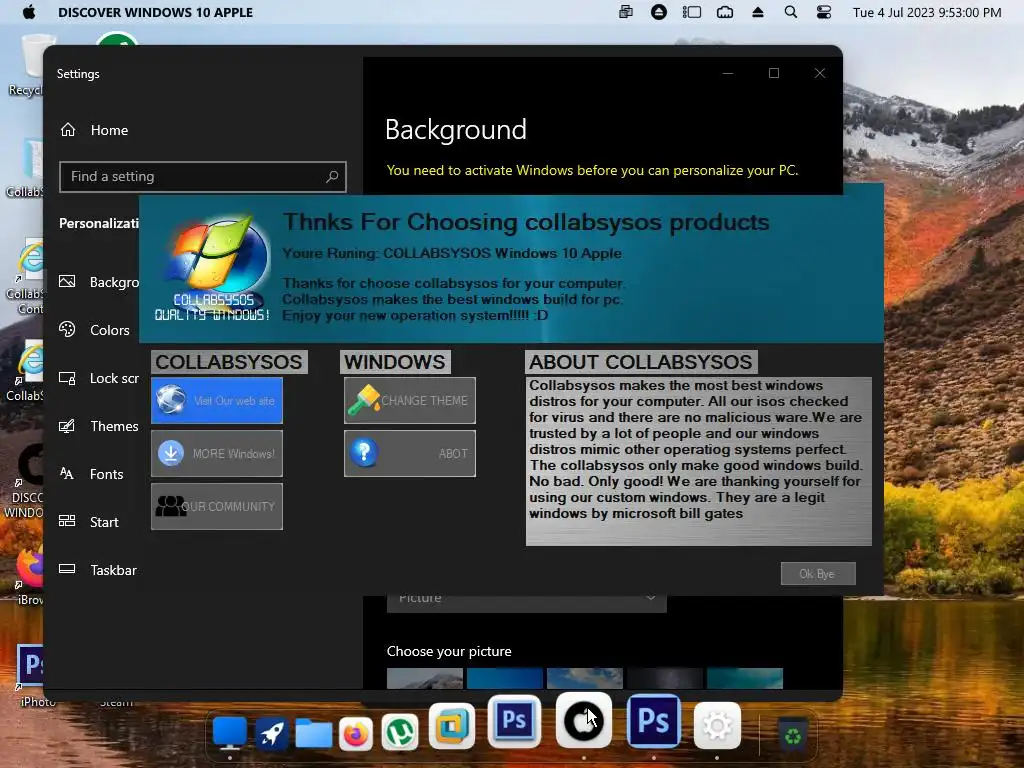
Task: Open the Photoshop dock icon beside the VMware icon
Action: pyautogui.click(x=514, y=721)
